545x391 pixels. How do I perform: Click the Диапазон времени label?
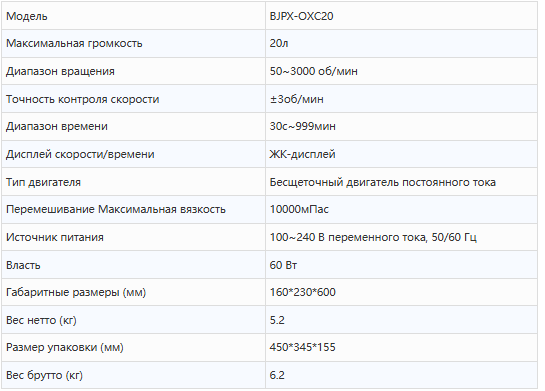(x=57, y=126)
